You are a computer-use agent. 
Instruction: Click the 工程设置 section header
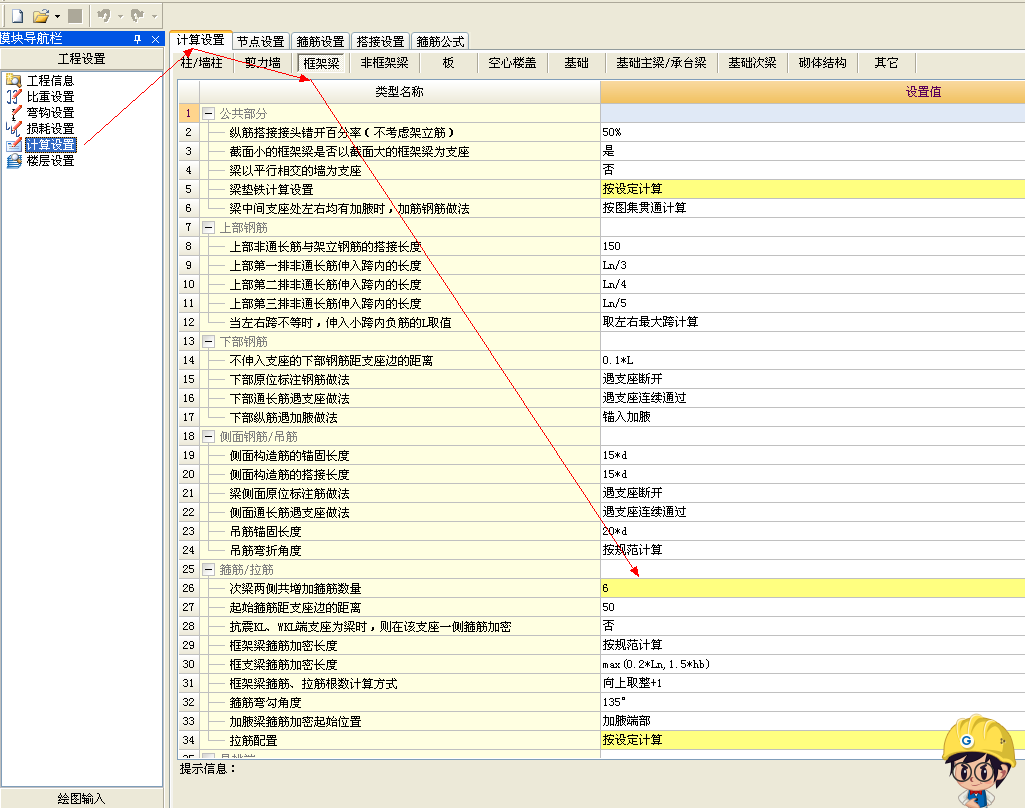82,59
